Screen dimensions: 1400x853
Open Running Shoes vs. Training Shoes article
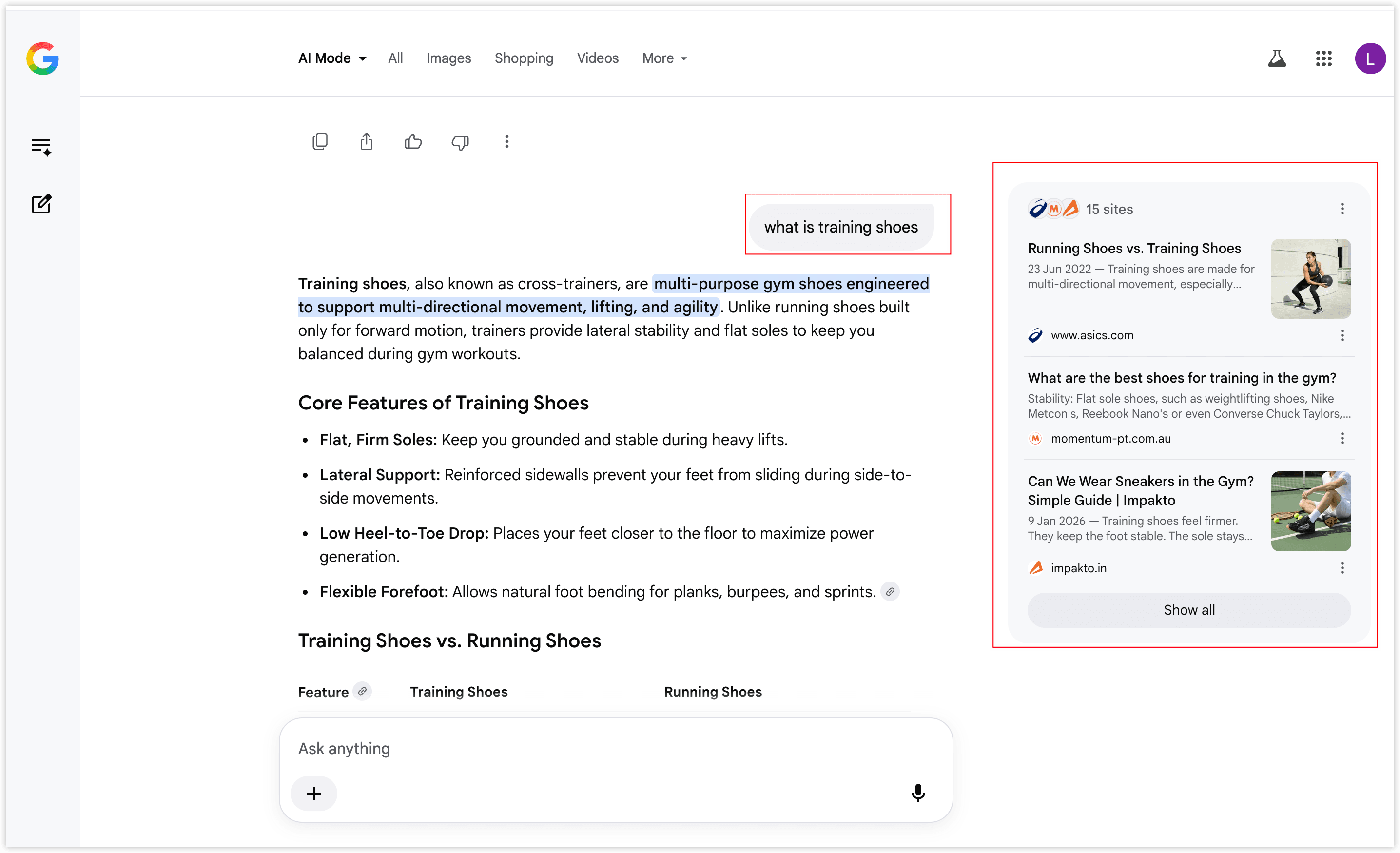coord(1134,248)
